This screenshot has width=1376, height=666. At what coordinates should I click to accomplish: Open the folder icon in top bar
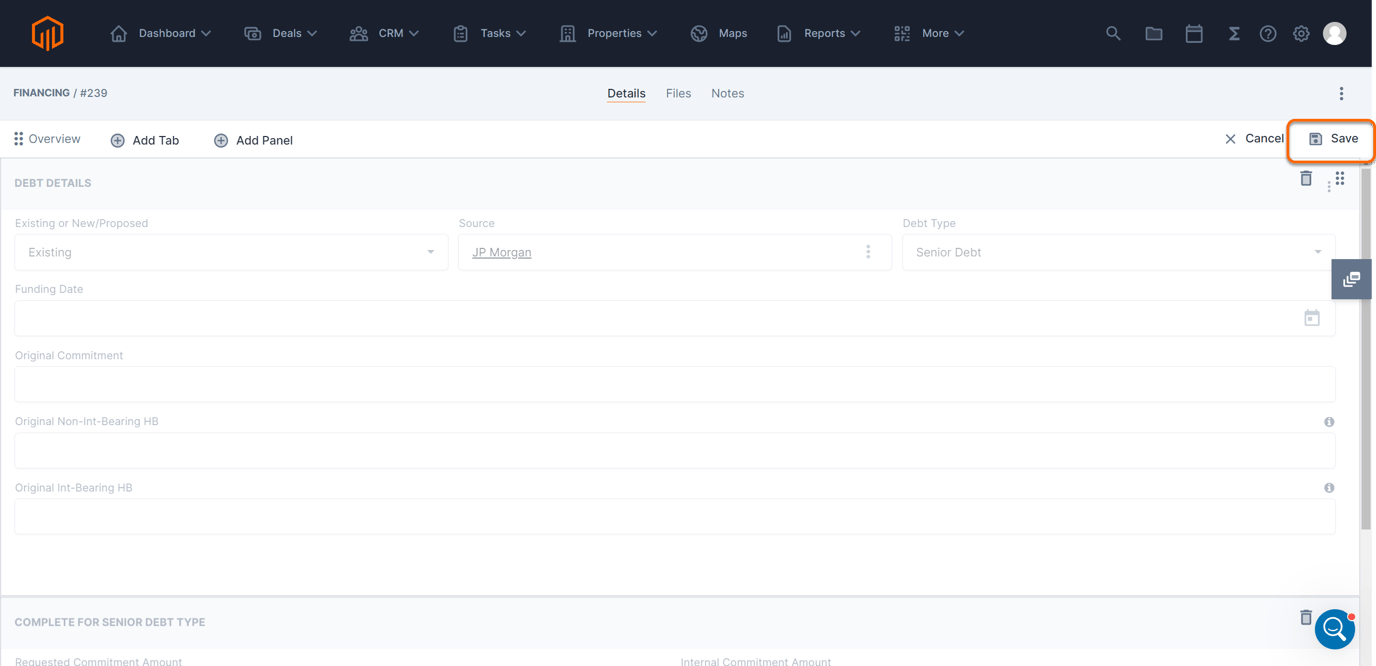pos(1154,33)
